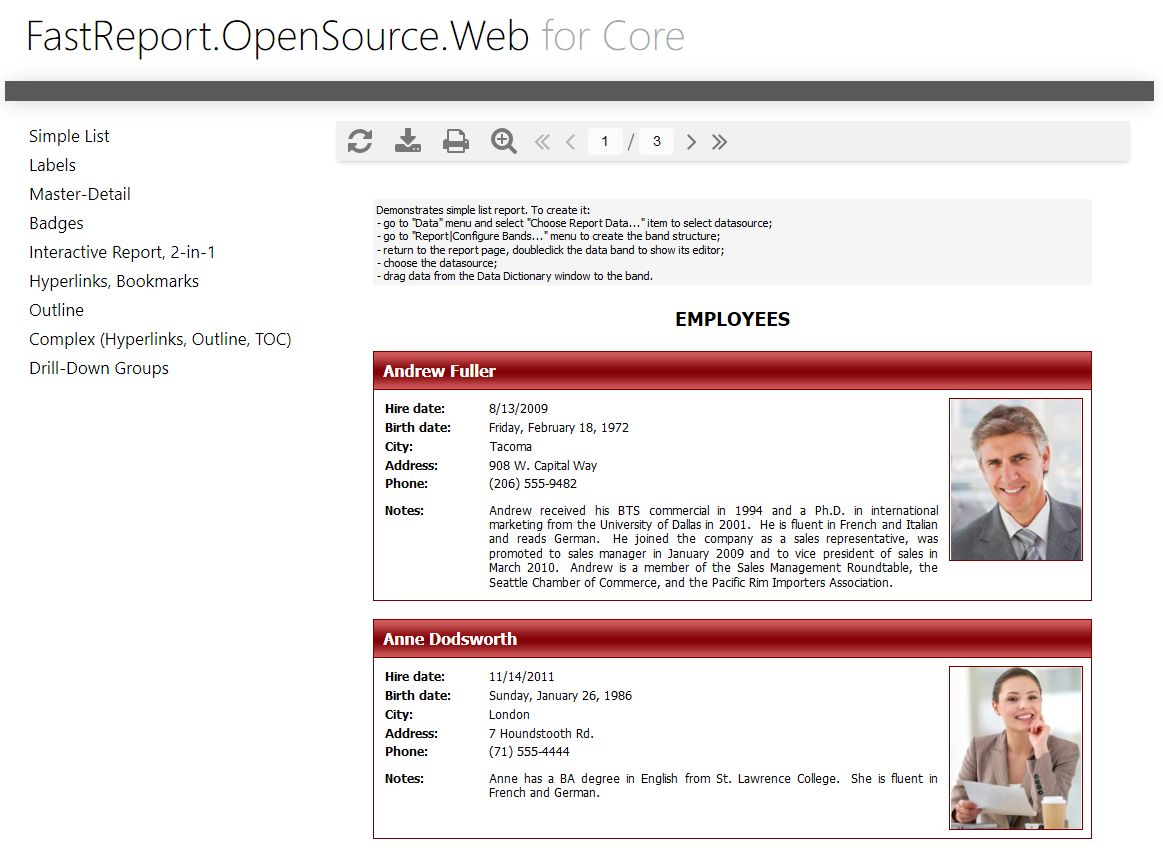
Task: Select the Labels report sample
Action: [52, 165]
